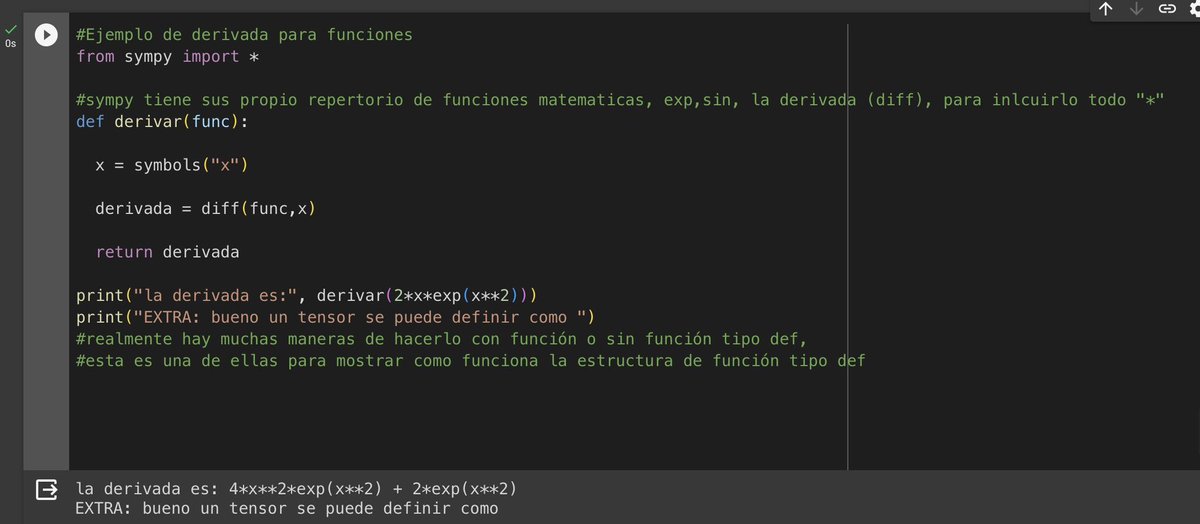Click the line 'x = symbols("x")'
Viewport: 1200px width, 524px height.
coord(172,165)
